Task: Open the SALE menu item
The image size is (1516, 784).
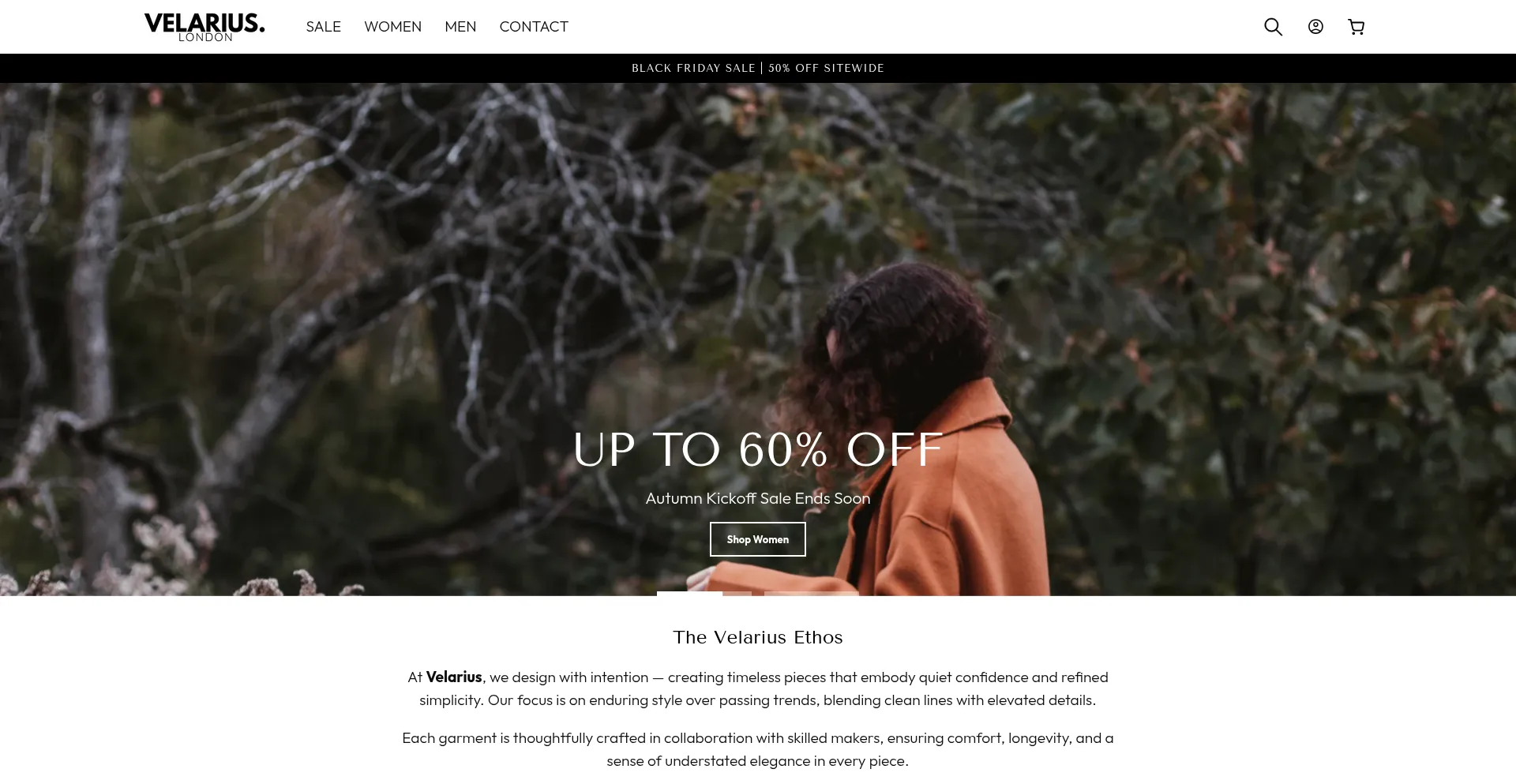Action: coord(324,27)
